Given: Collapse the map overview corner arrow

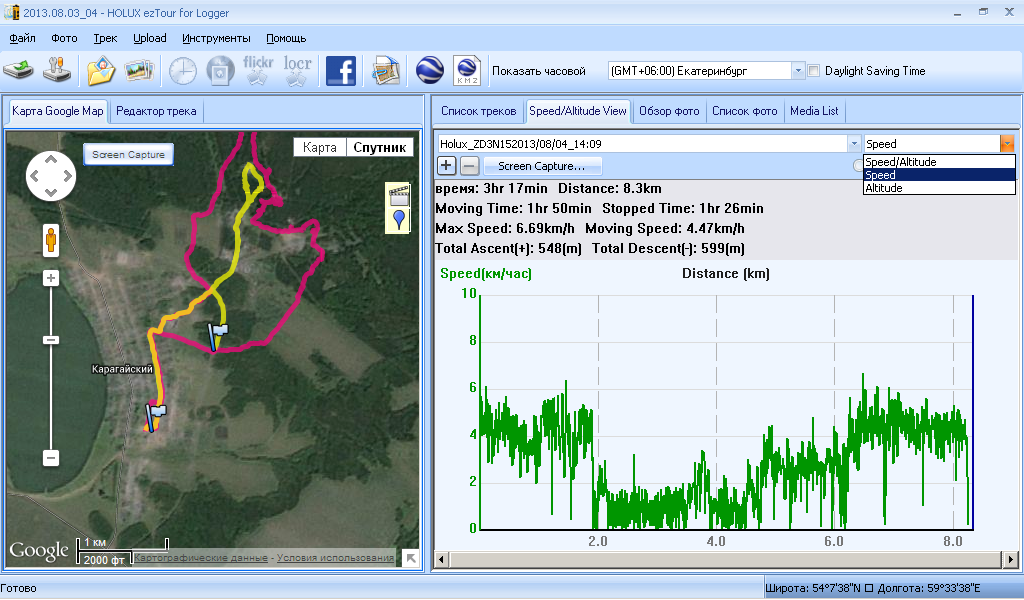Looking at the screenshot, I should (x=410, y=558).
